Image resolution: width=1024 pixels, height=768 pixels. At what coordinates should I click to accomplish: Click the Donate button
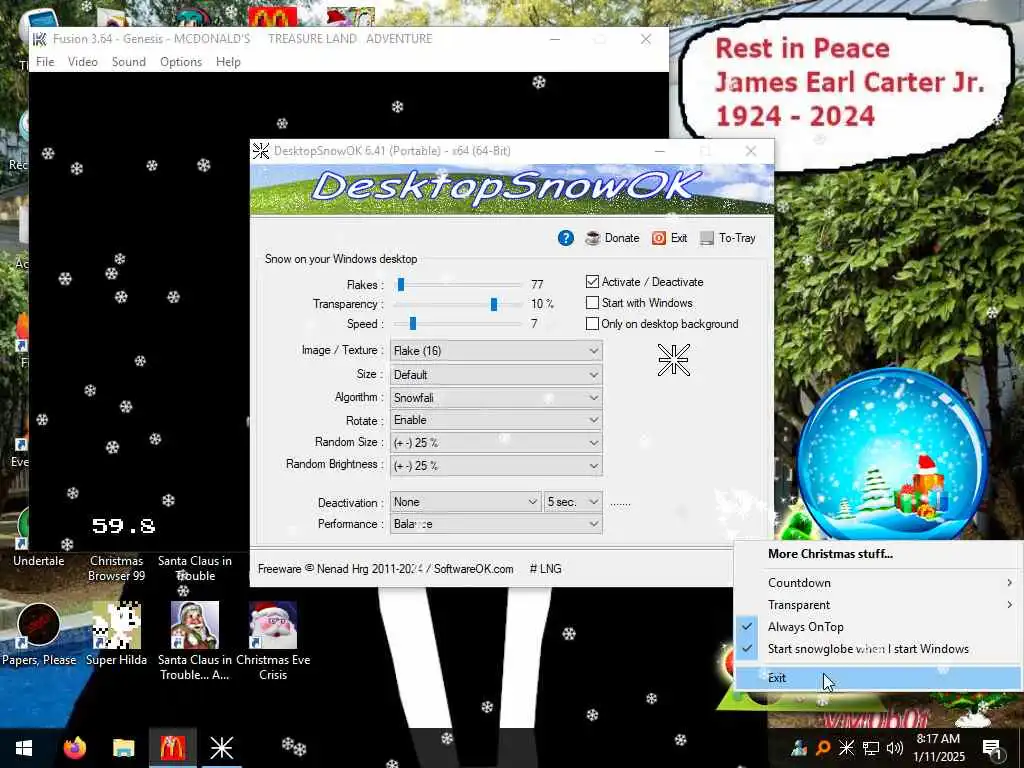612,238
